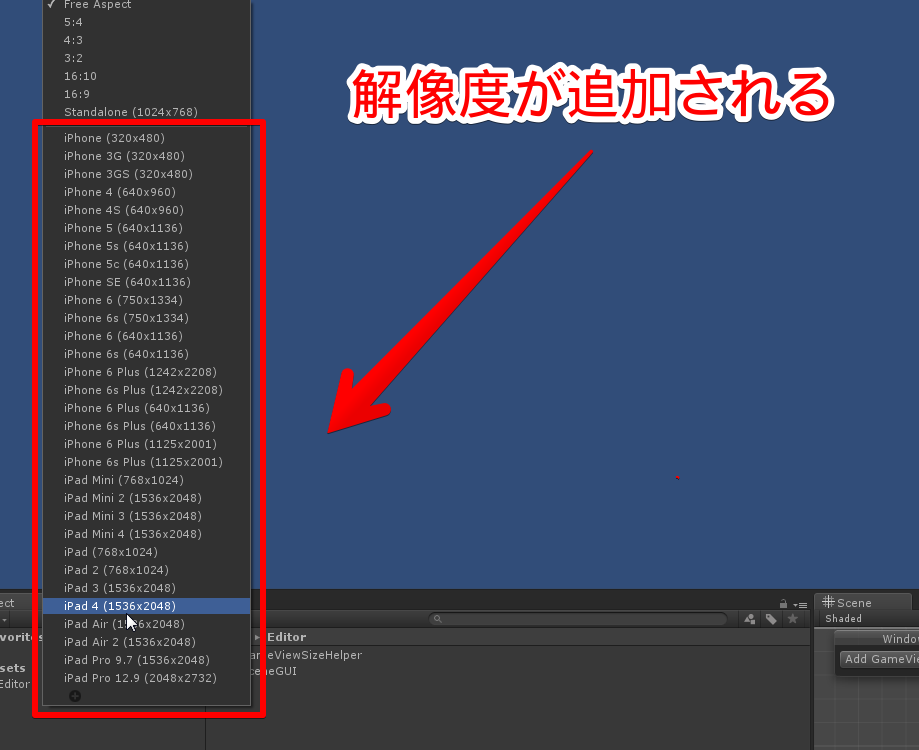Choose the 5:4 aspect ratio
The width and height of the screenshot is (919, 750).
point(147,22)
